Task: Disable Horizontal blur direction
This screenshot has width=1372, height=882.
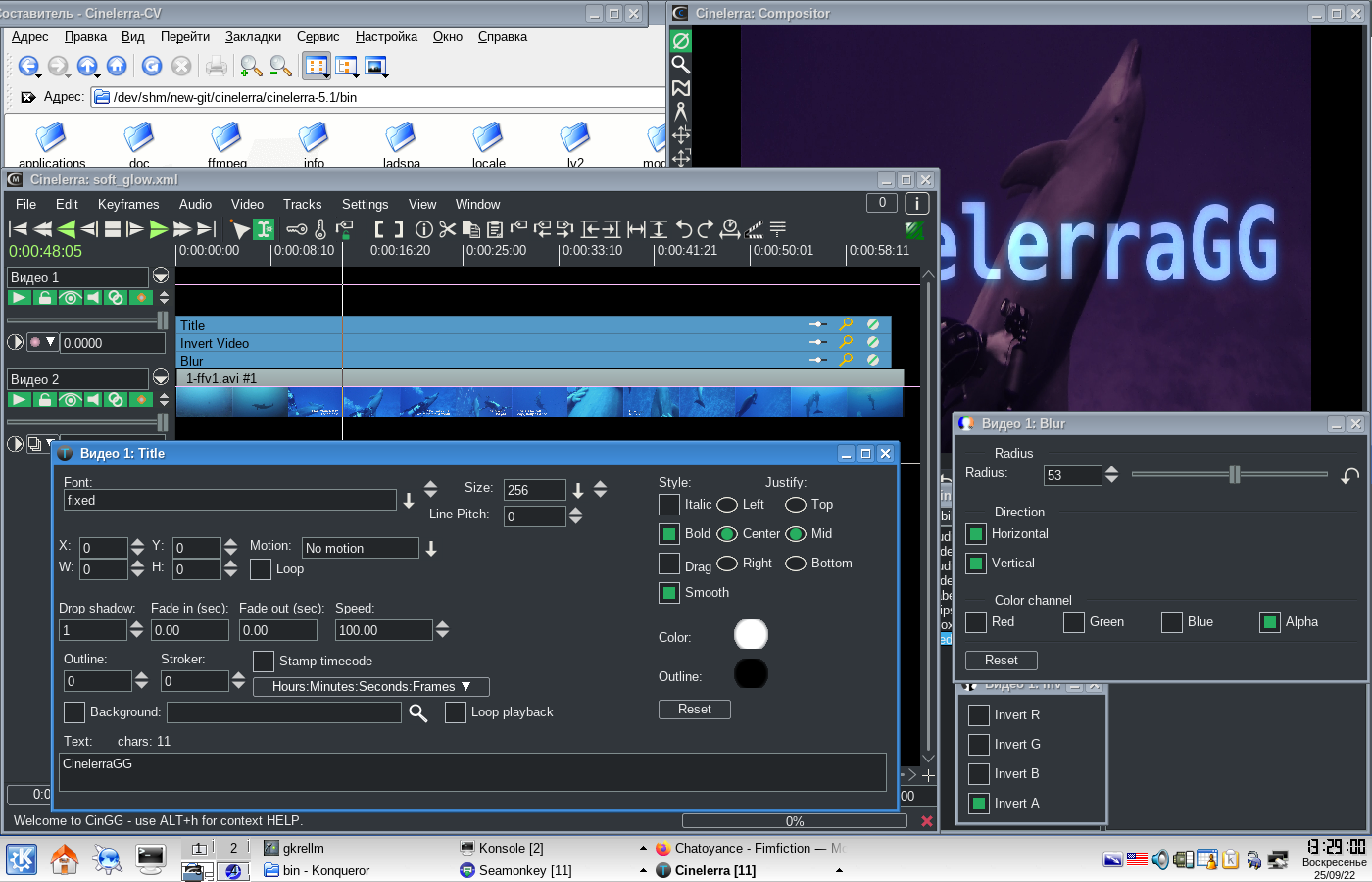Action: [x=976, y=534]
